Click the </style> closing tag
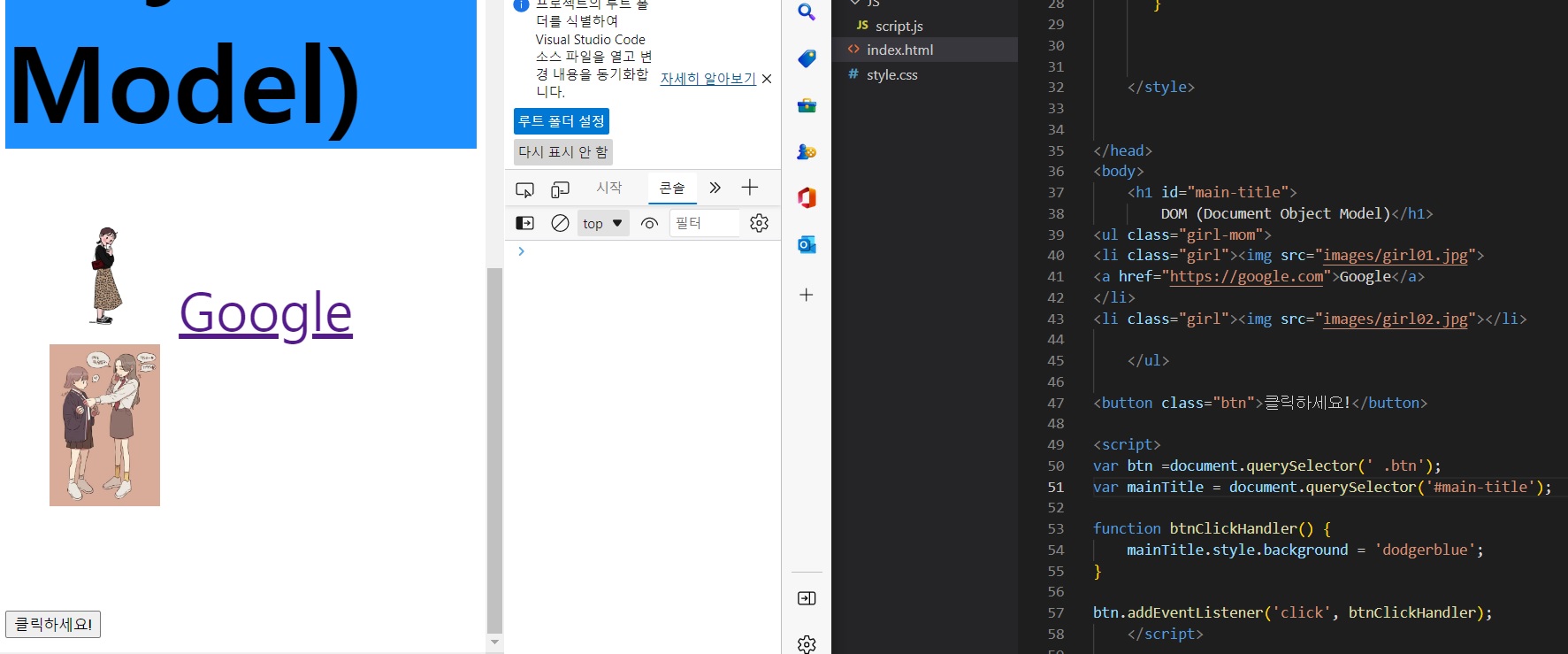The height and width of the screenshot is (654, 1568). click(1161, 87)
